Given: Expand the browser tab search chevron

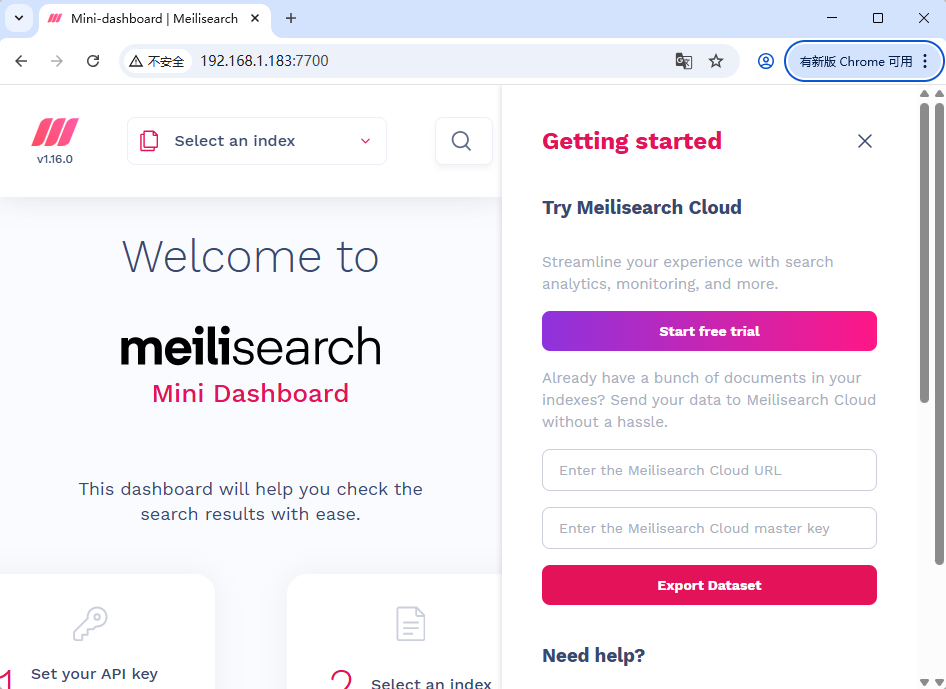Looking at the screenshot, I should [x=18, y=18].
